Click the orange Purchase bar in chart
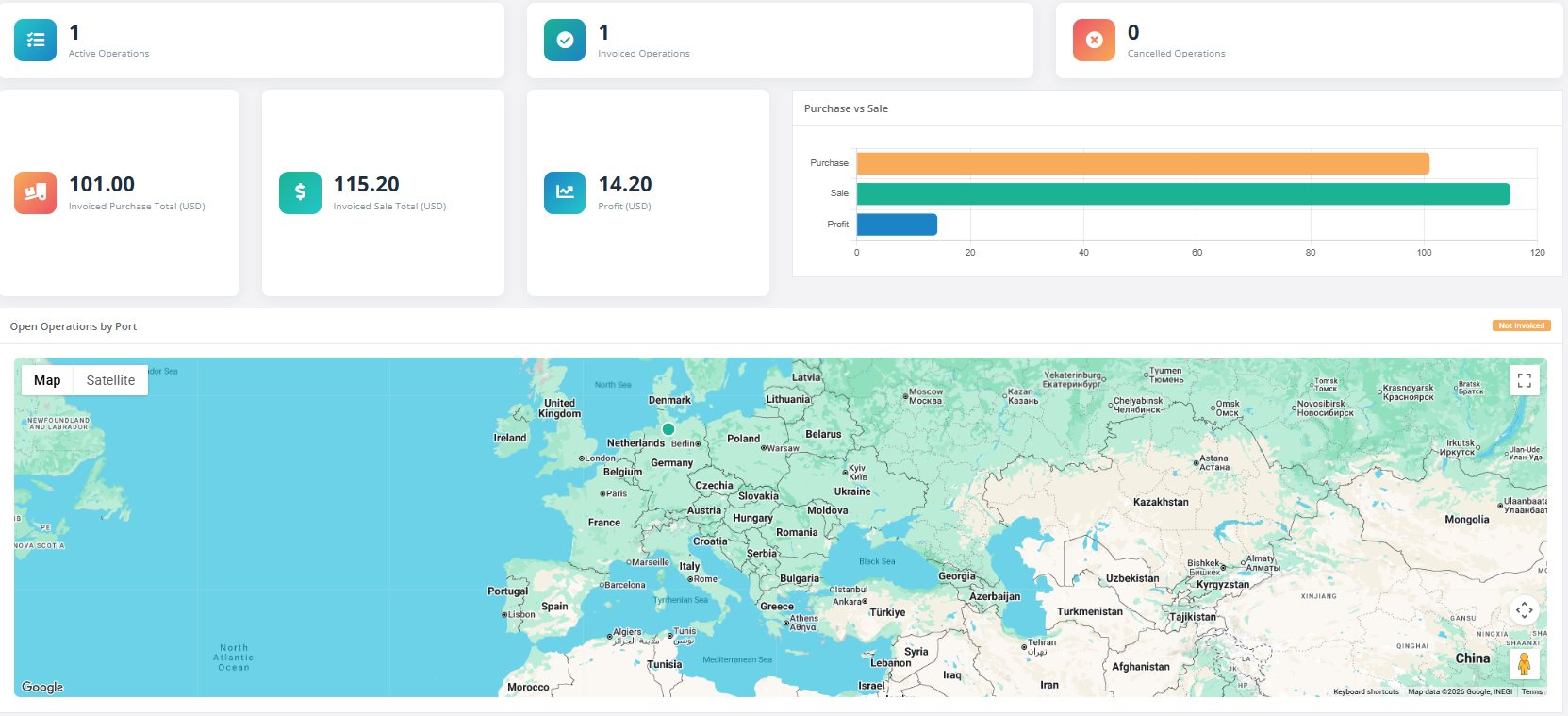The width and height of the screenshot is (1568, 716). coord(1143,163)
